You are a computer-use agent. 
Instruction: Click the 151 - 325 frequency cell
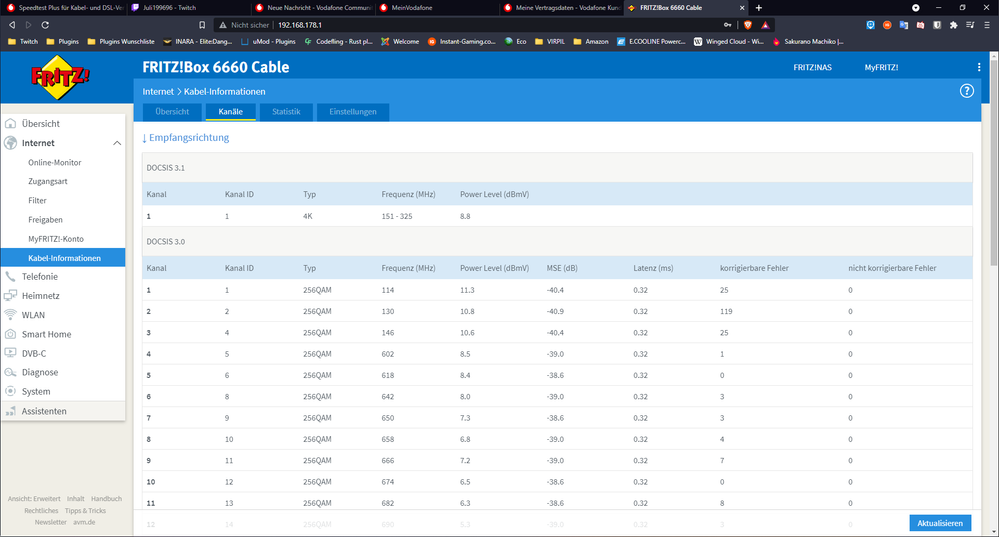[x=397, y=217]
